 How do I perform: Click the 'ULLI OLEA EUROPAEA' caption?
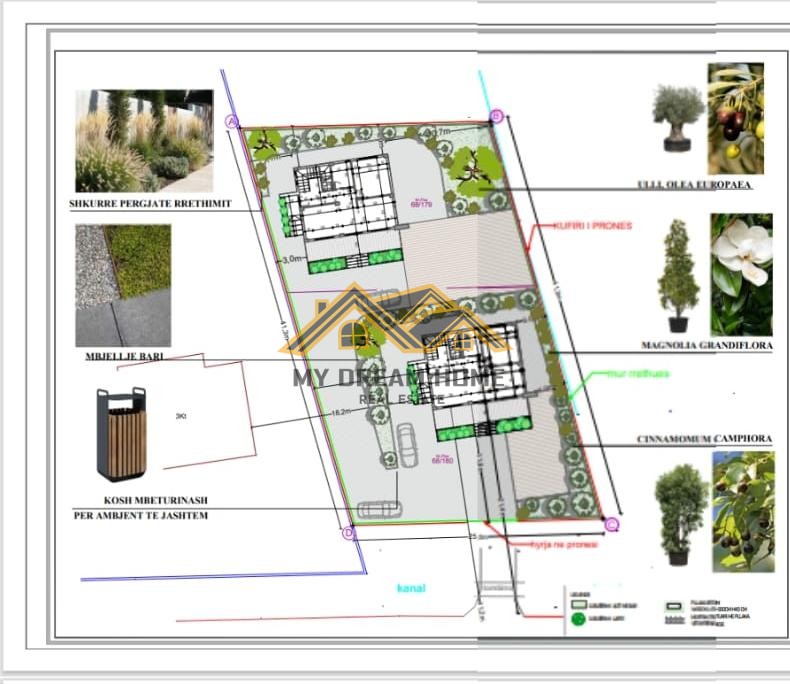tap(696, 185)
